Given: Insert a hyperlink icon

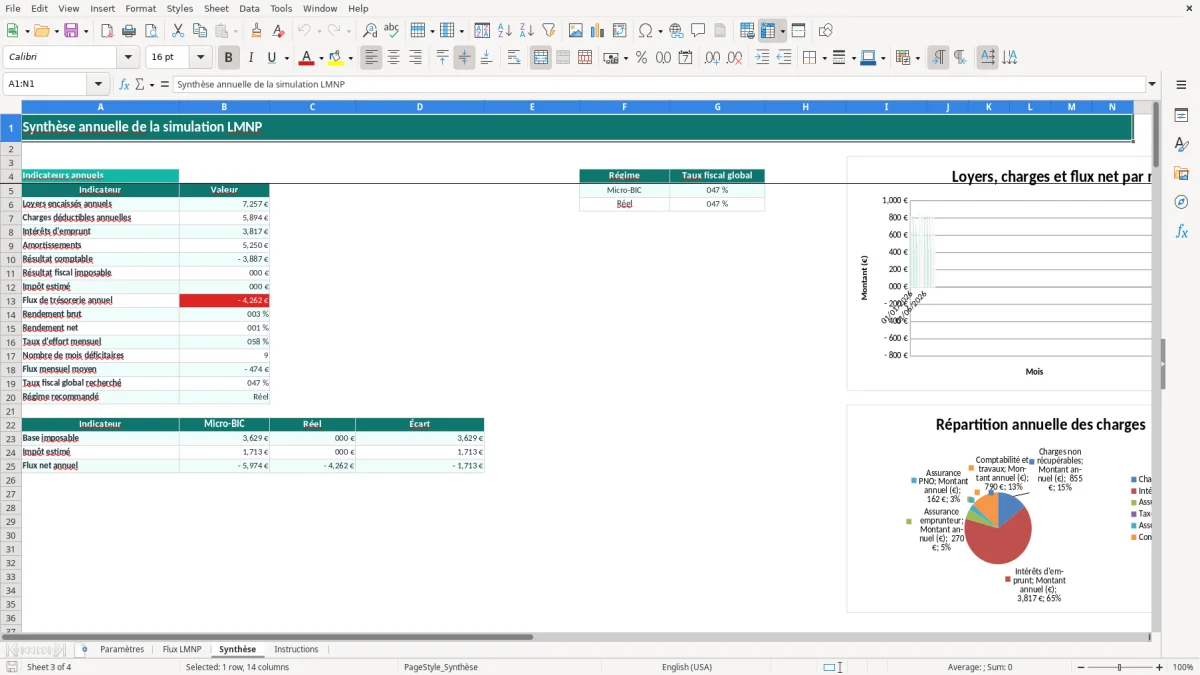Looking at the screenshot, I should pos(677,31).
